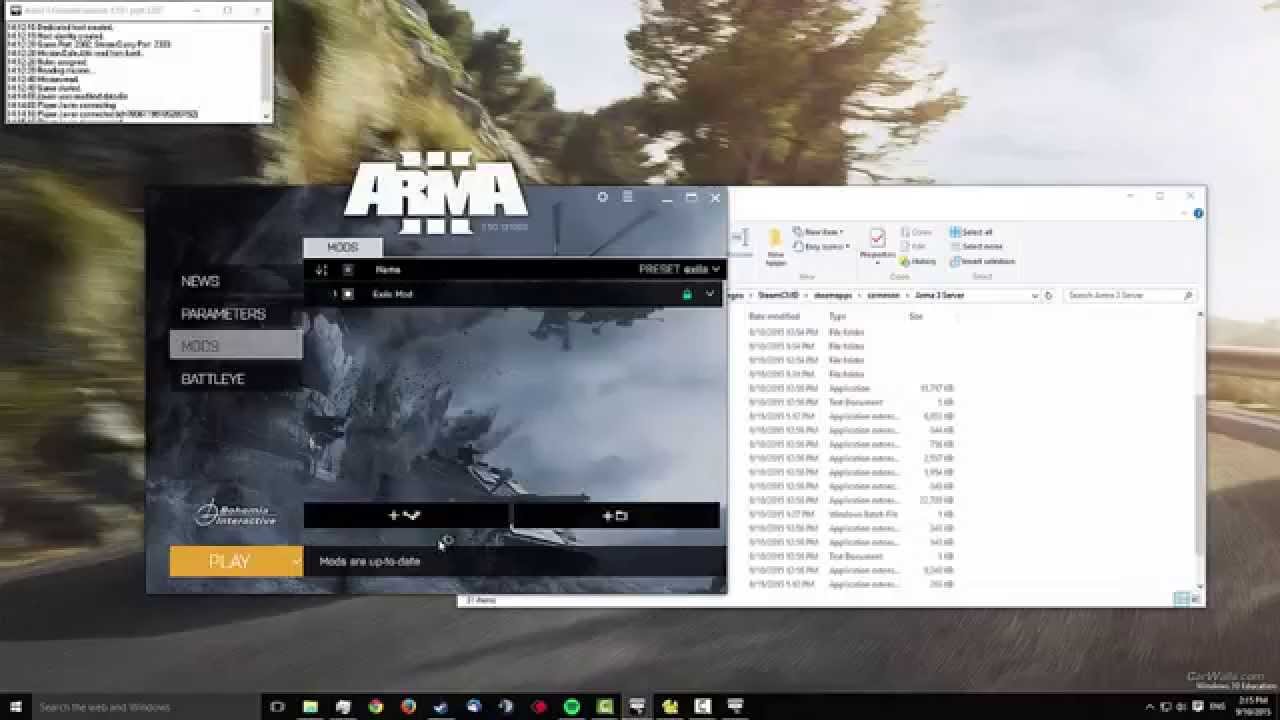Click the green lock icon on Exile Mod
1280x720 pixels.
686,294
